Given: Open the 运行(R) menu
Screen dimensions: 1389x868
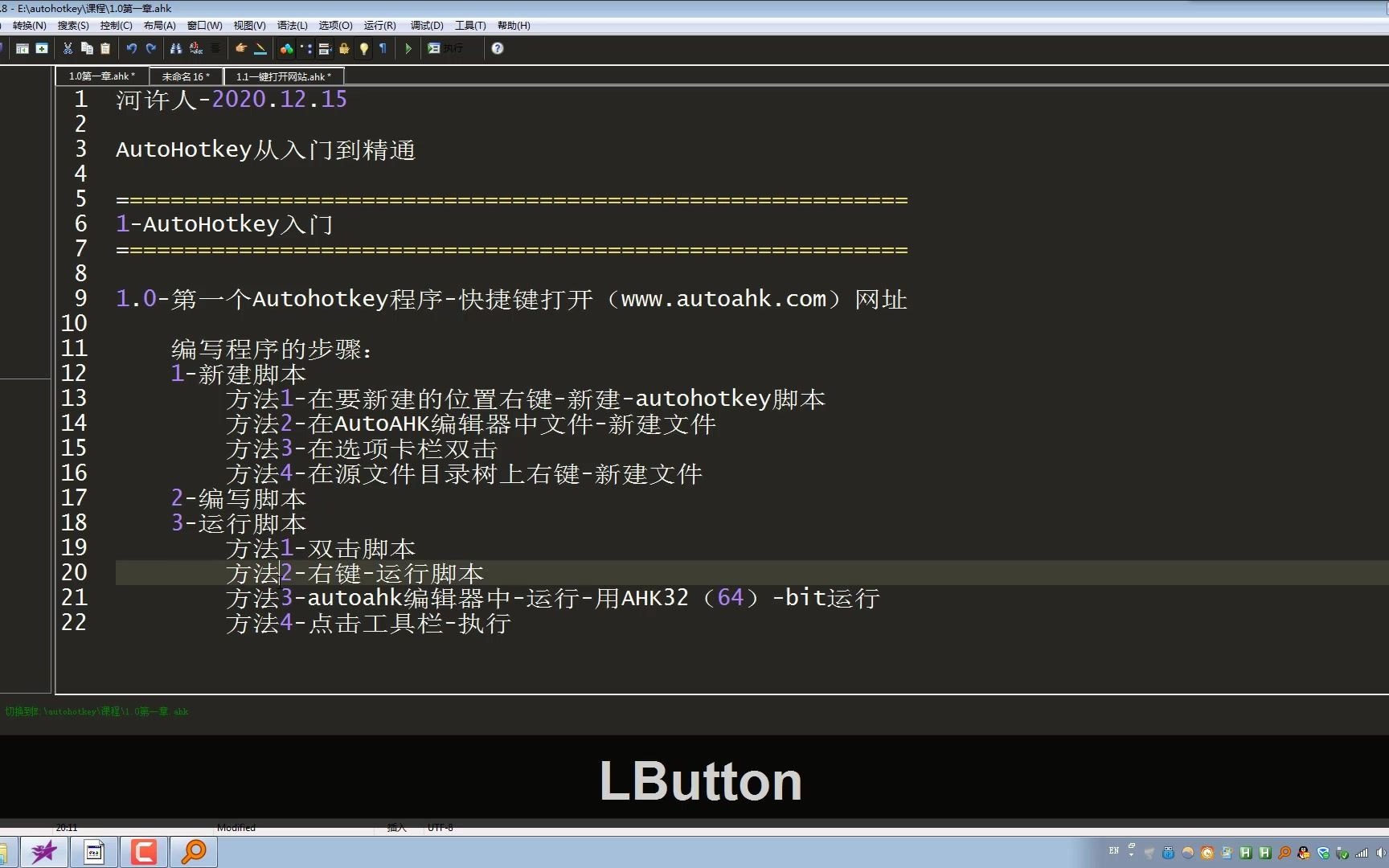Looking at the screenshot, I should pyautogui.click(x=380, y=26).
